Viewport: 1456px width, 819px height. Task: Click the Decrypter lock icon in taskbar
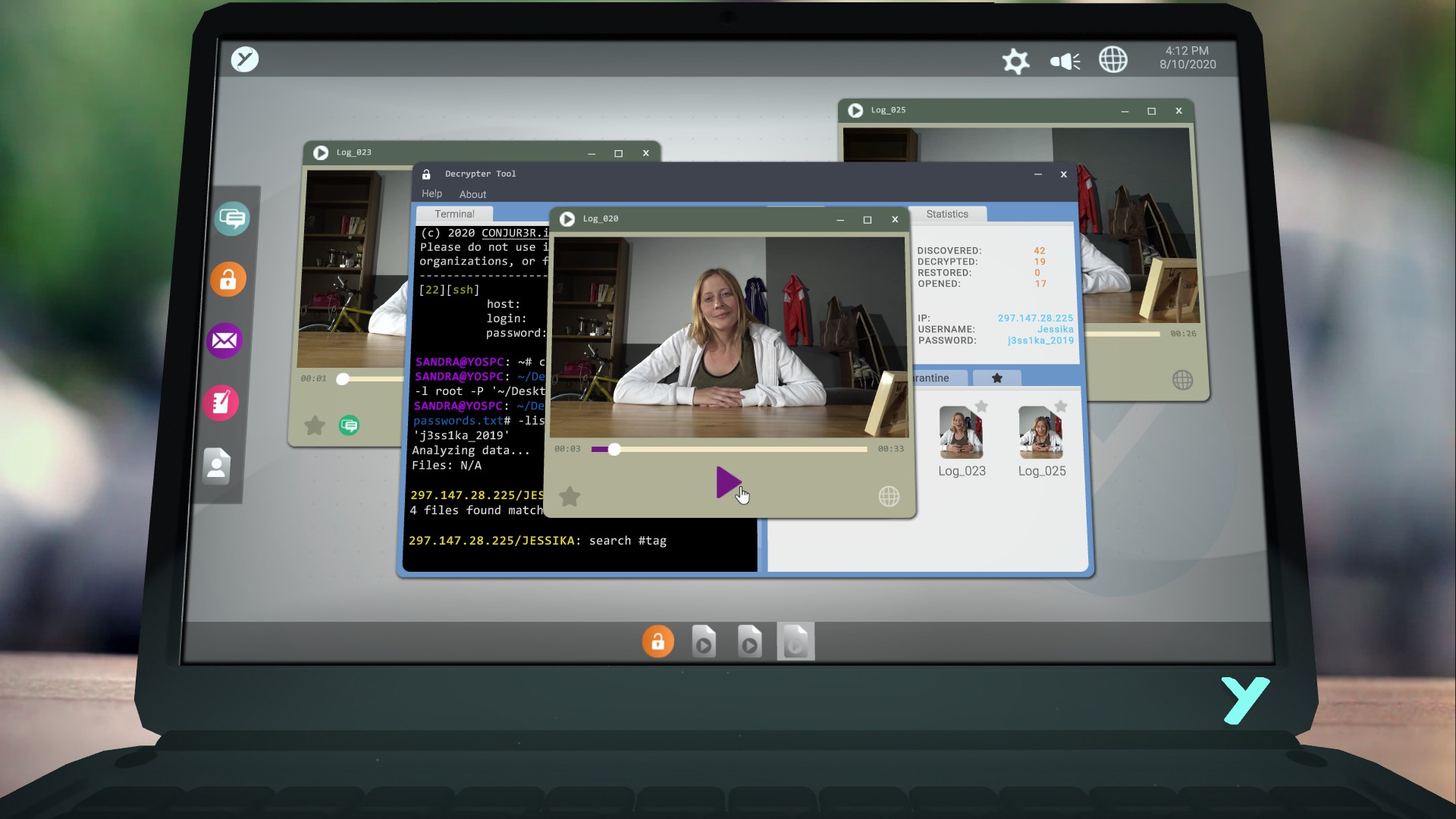(x=657, y=642)
